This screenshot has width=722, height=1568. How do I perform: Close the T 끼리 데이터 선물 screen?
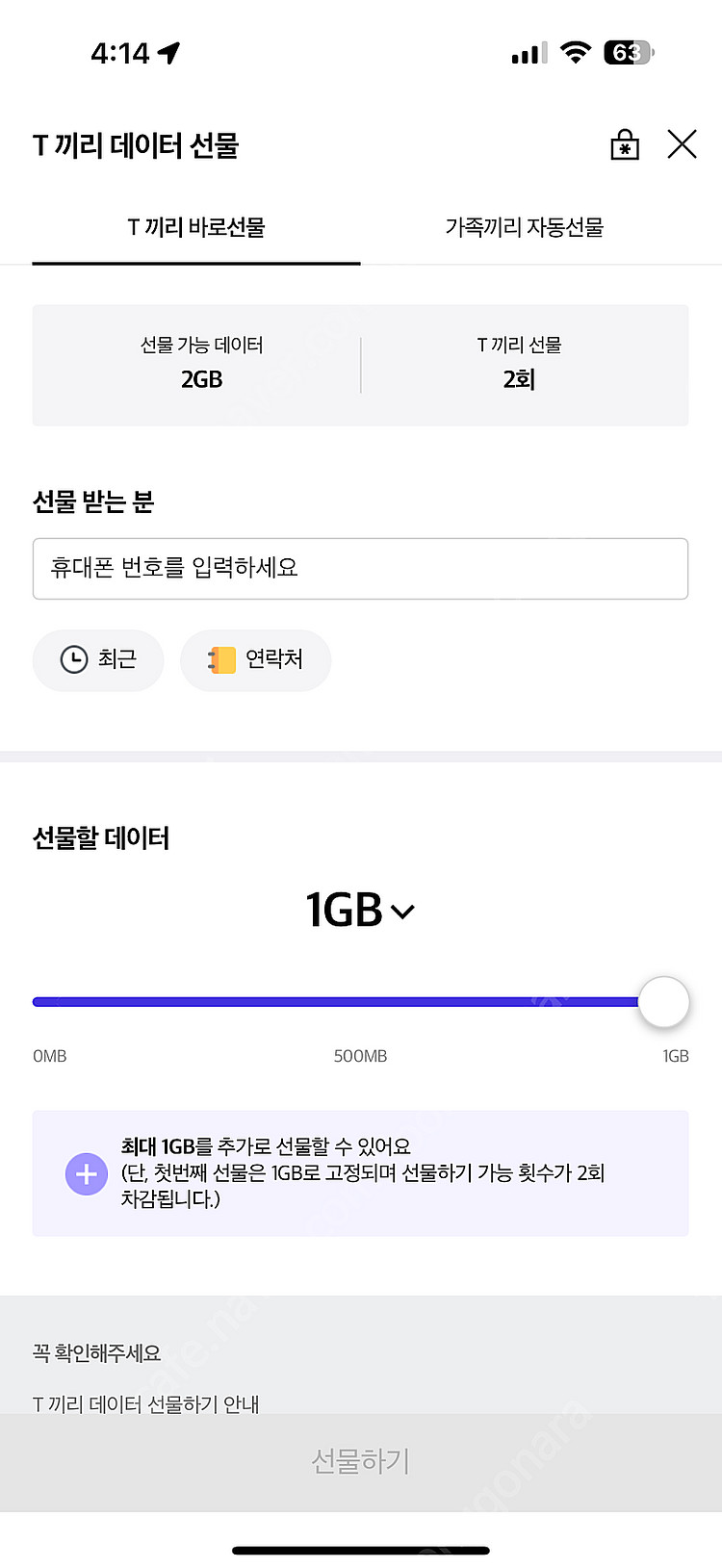click(x=682, y=145)
